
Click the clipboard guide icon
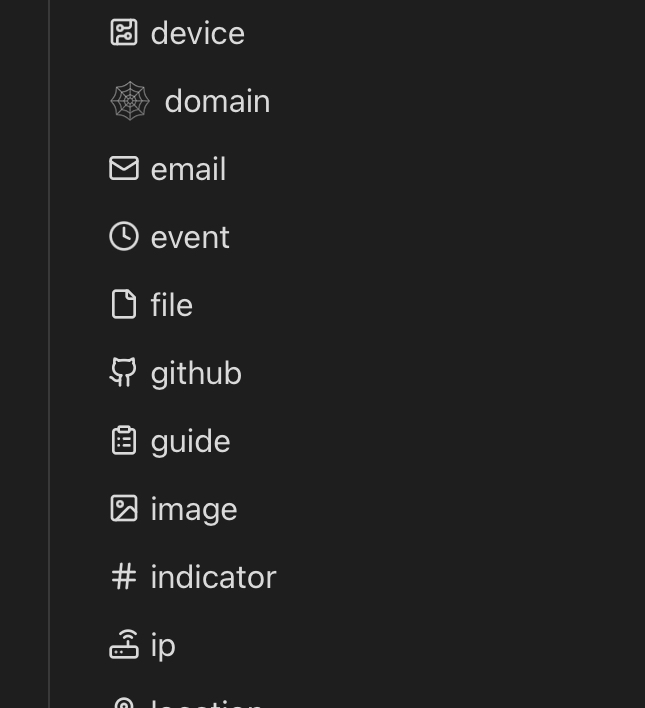click(124, 440)
